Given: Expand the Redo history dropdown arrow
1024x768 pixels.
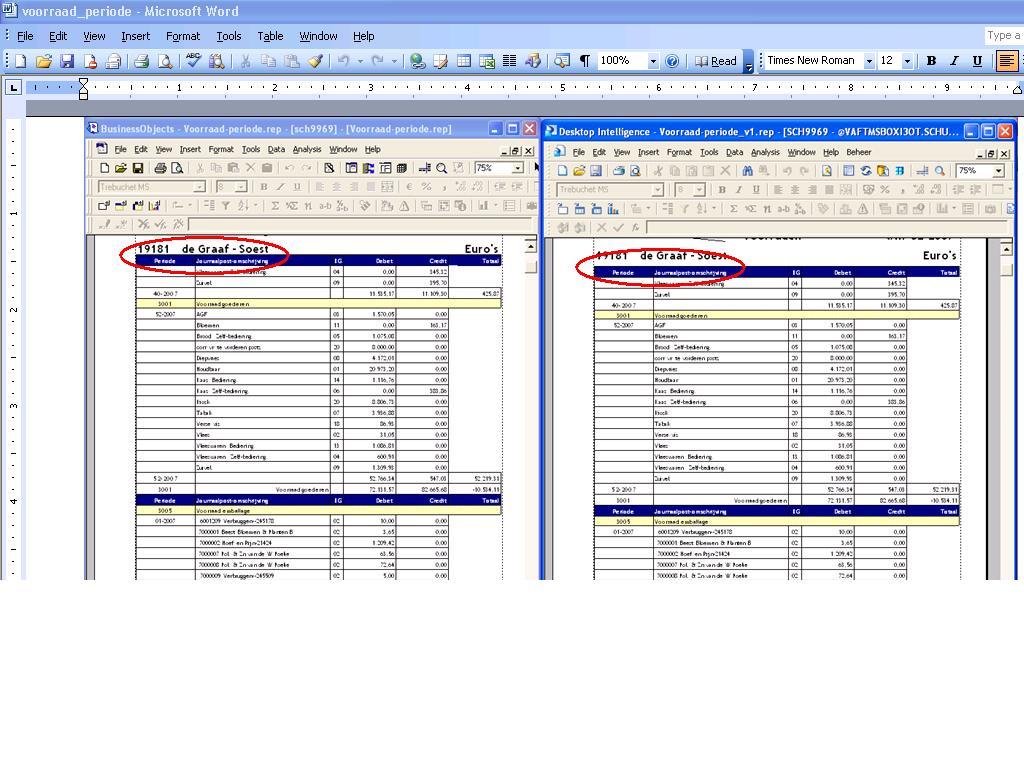Looking at the screenshot, I should coord(394,61).
